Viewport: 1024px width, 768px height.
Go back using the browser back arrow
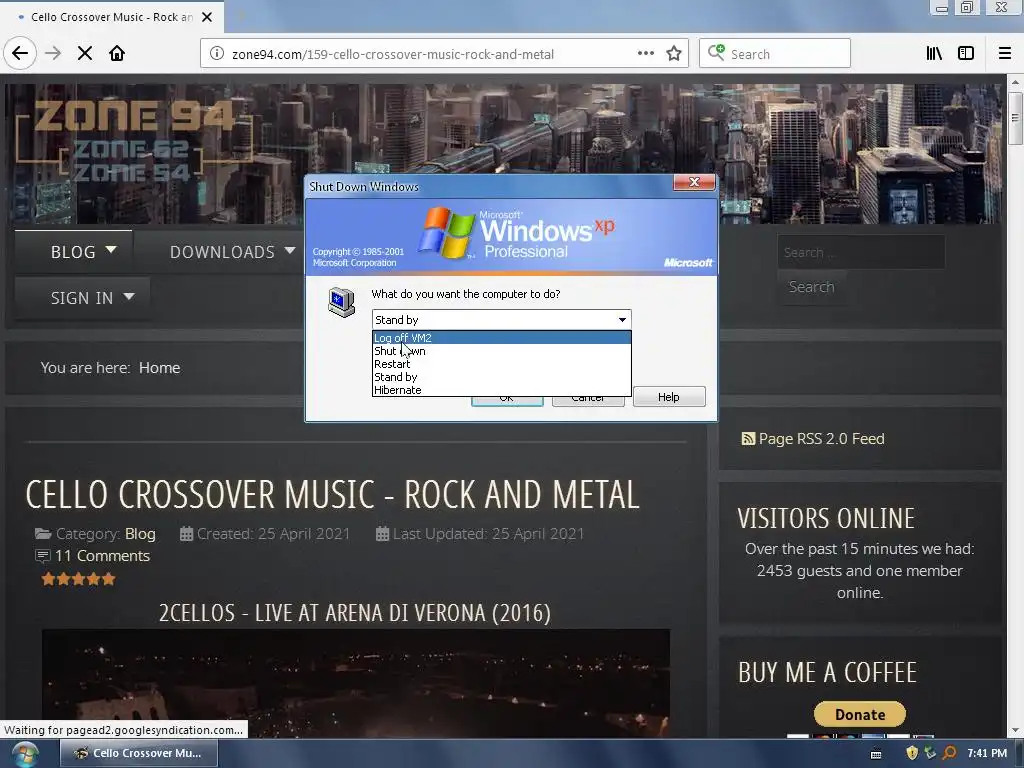coord(20,54)
